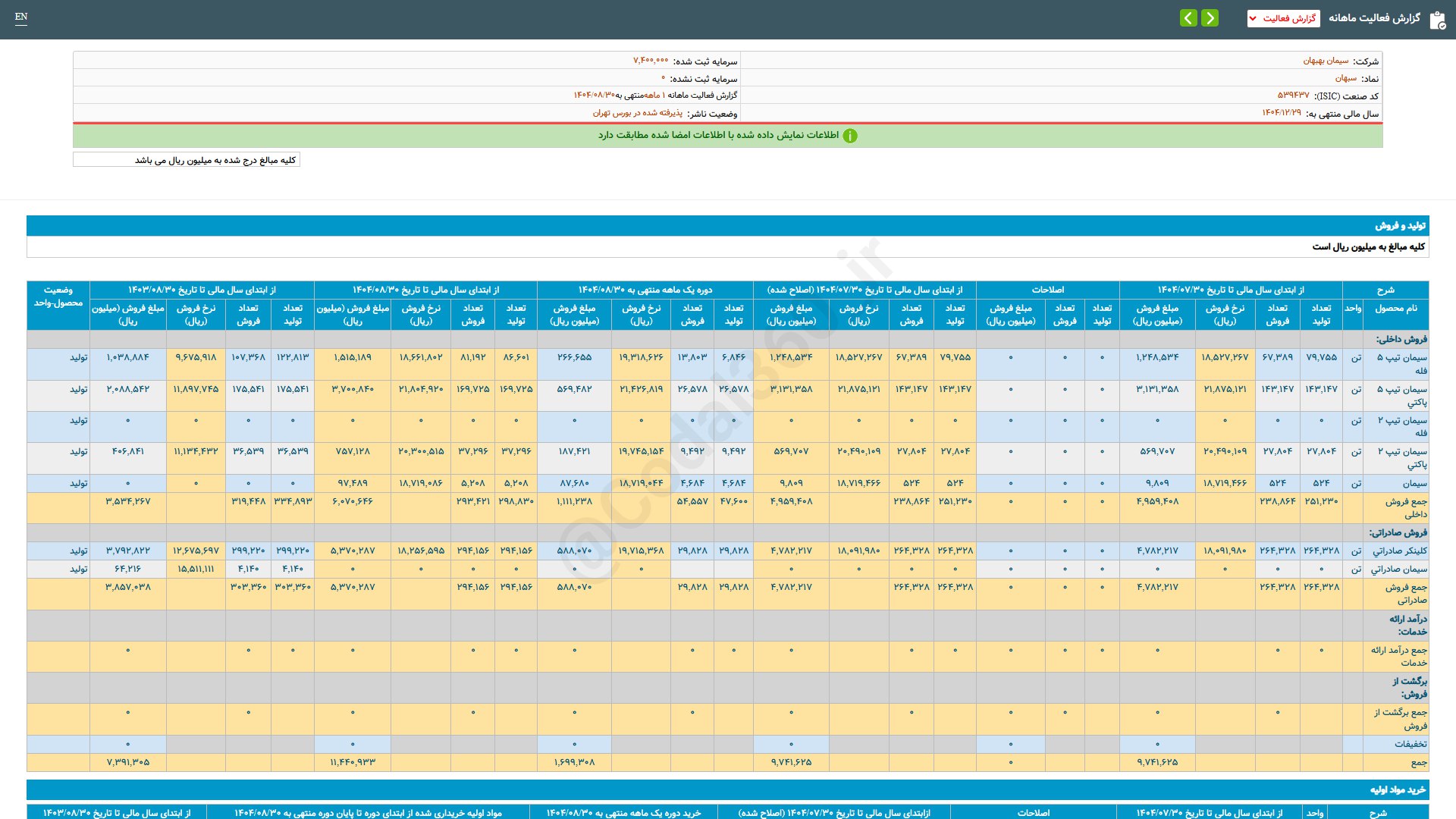Select the تولید و فروش section header
Image resolution: width=1456 pixels, height=819 pixels.
[1400, 226]
